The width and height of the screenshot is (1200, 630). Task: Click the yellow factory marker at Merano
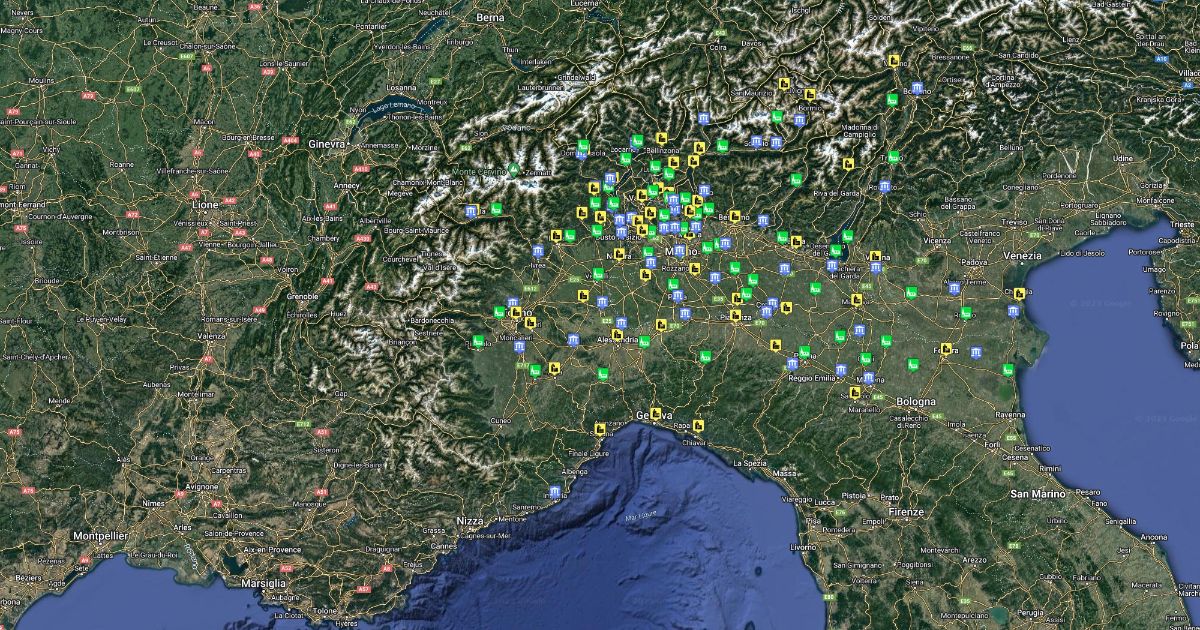coord(892,61)
